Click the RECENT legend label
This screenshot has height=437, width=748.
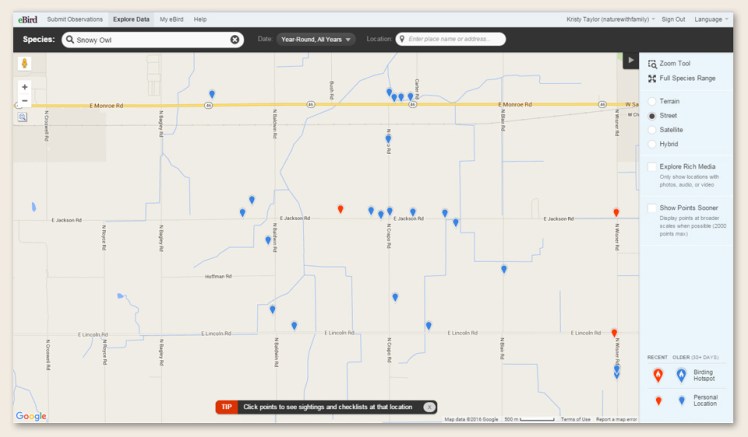tap(657, 357)
